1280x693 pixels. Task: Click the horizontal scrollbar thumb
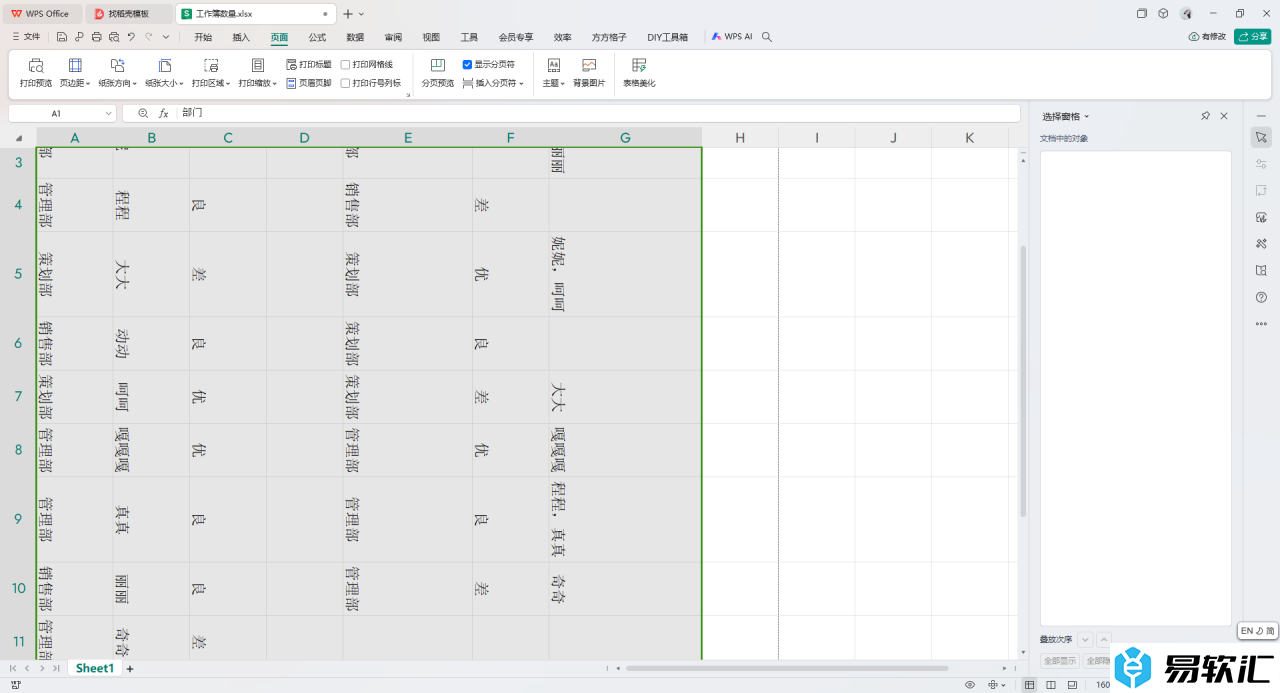point(787,668)
